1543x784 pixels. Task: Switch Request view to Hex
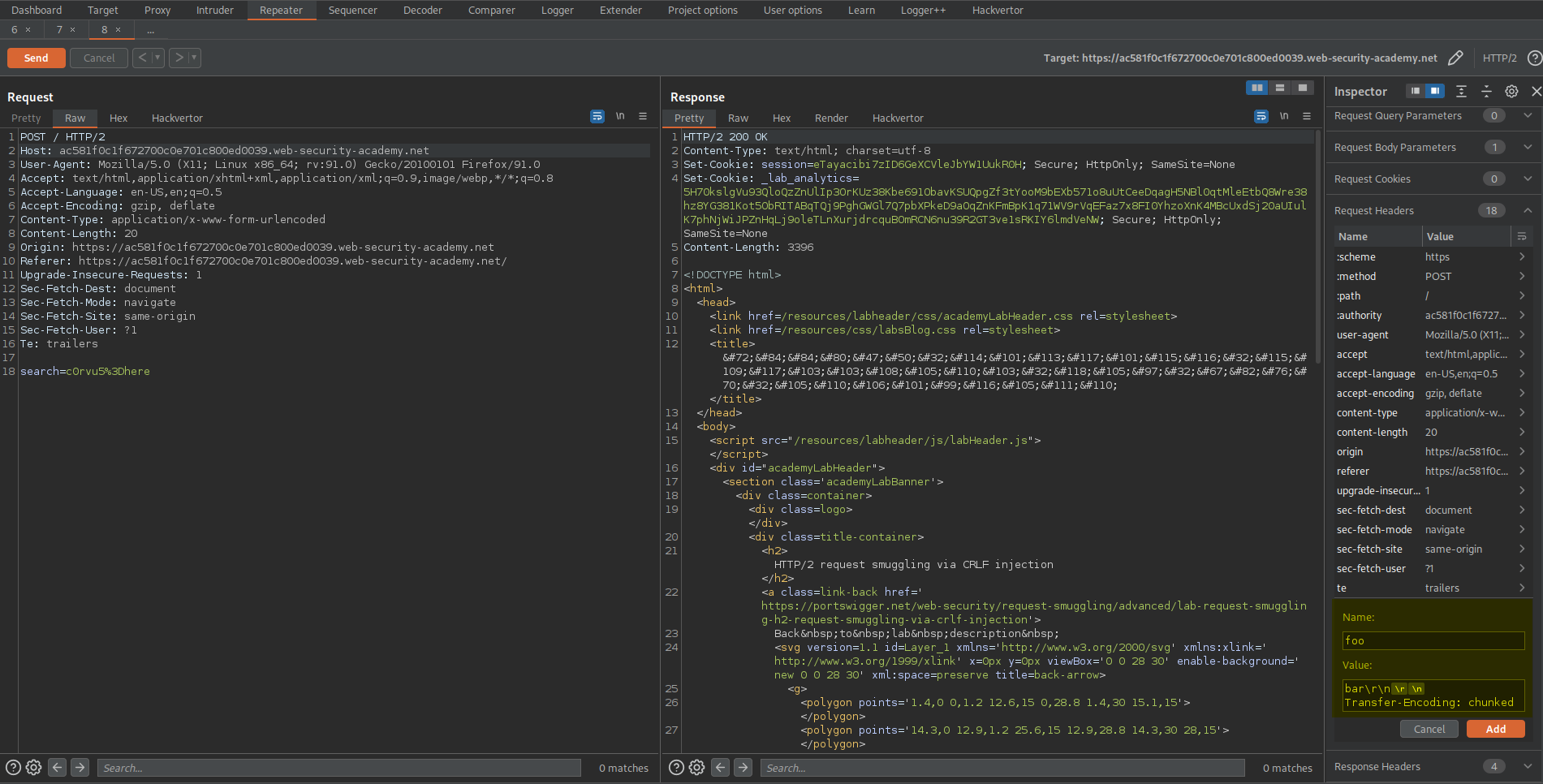[x=119, y=118]
